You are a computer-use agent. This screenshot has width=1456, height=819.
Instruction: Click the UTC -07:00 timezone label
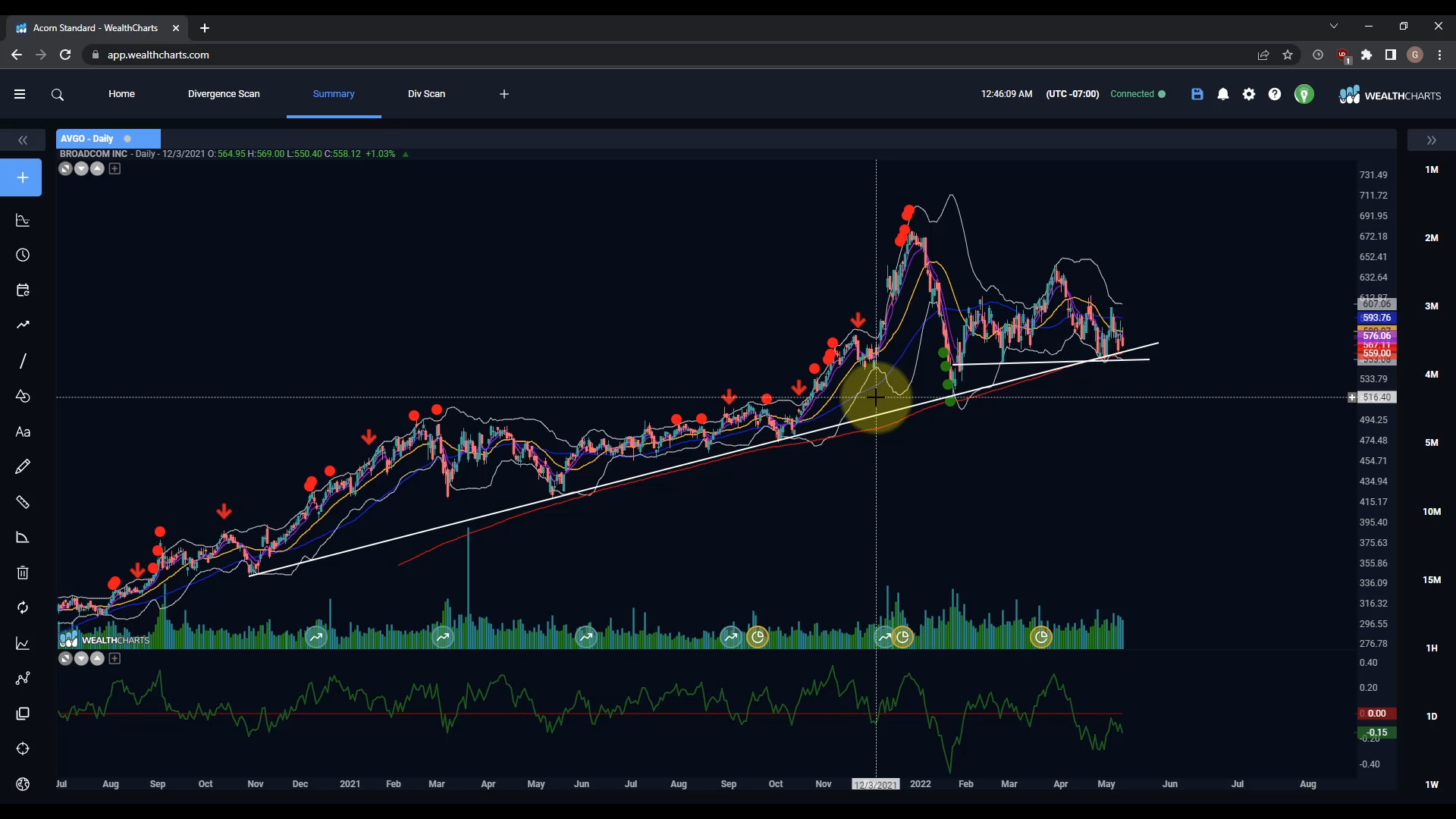click(1072, 94)
